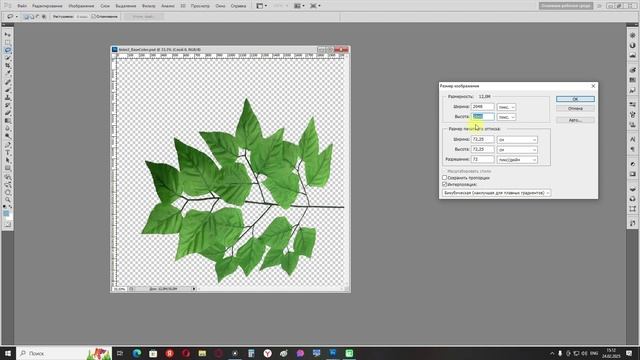Open document status bar arrow menu
The height and width of the screenshot is (360, 640).
194,289
